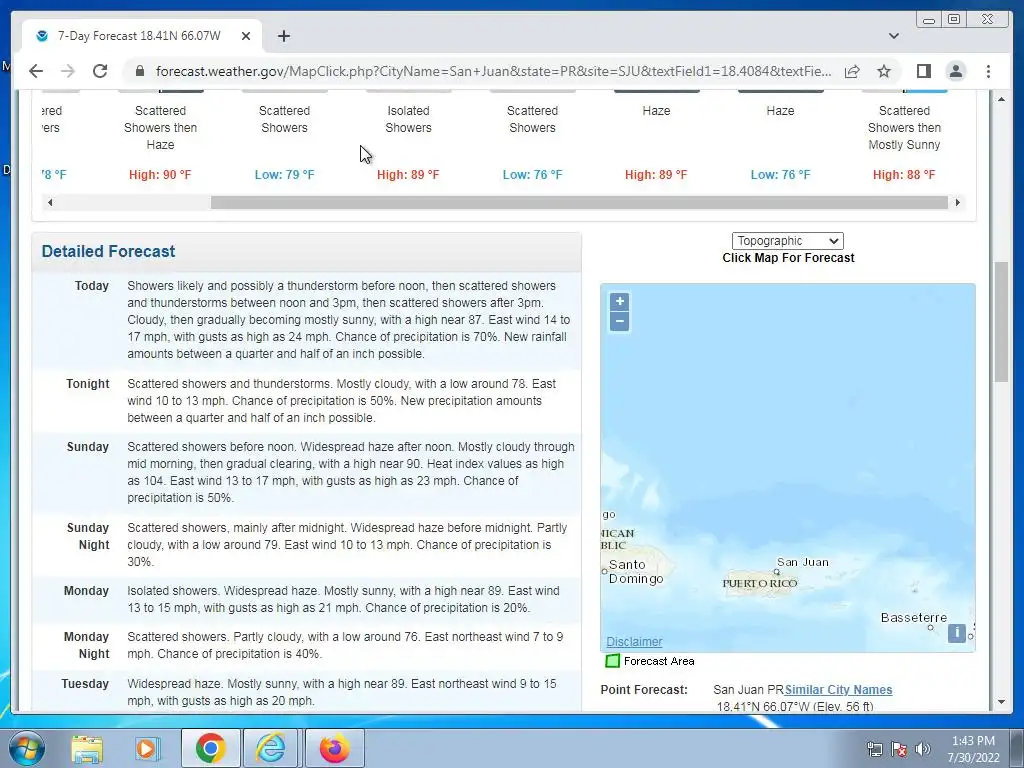Zoom out on the forecast map
The width and height of the screenshot is (1024, 768).
[x=620, y=321]
